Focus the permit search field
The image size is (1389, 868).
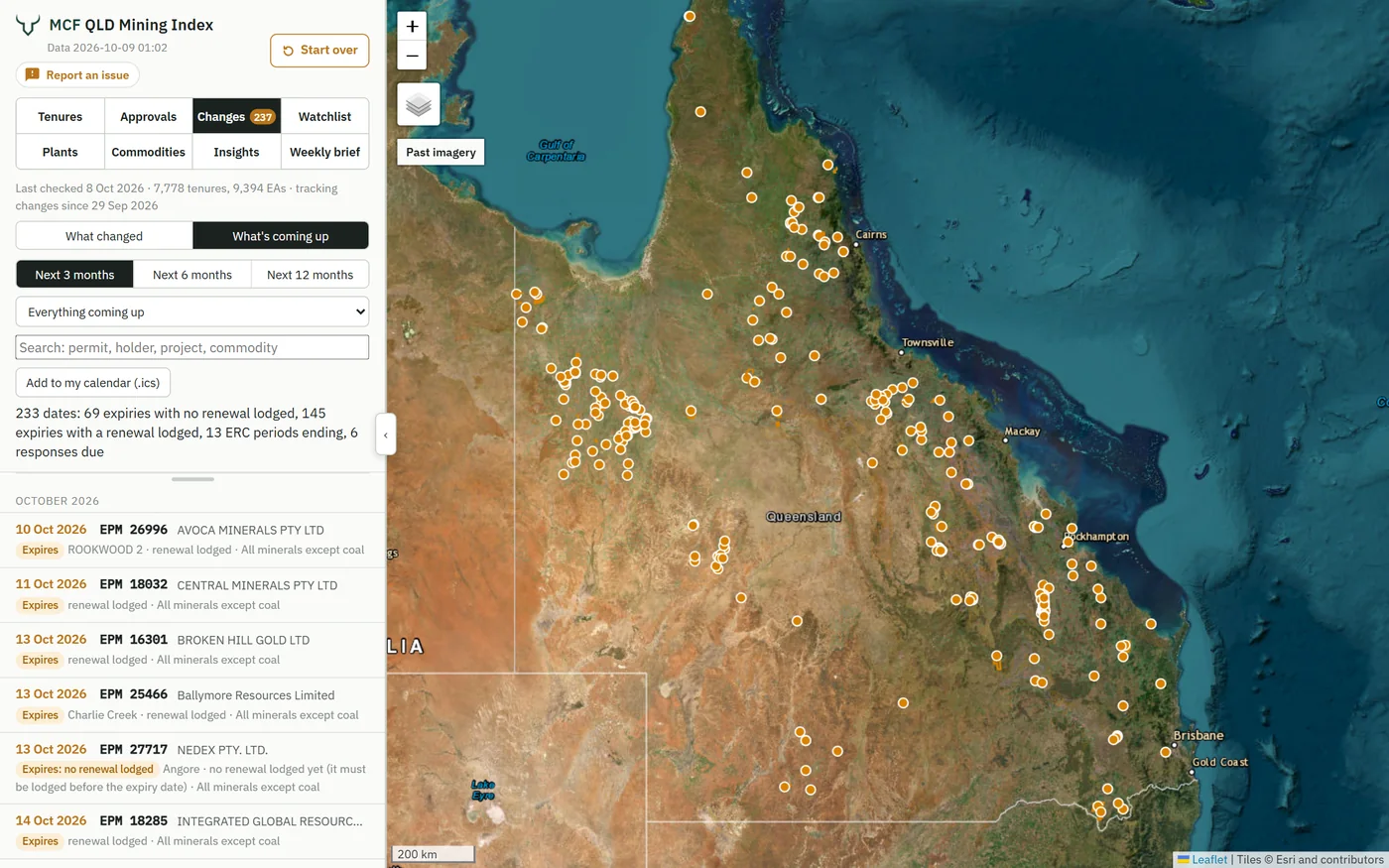tap(192, 347)
